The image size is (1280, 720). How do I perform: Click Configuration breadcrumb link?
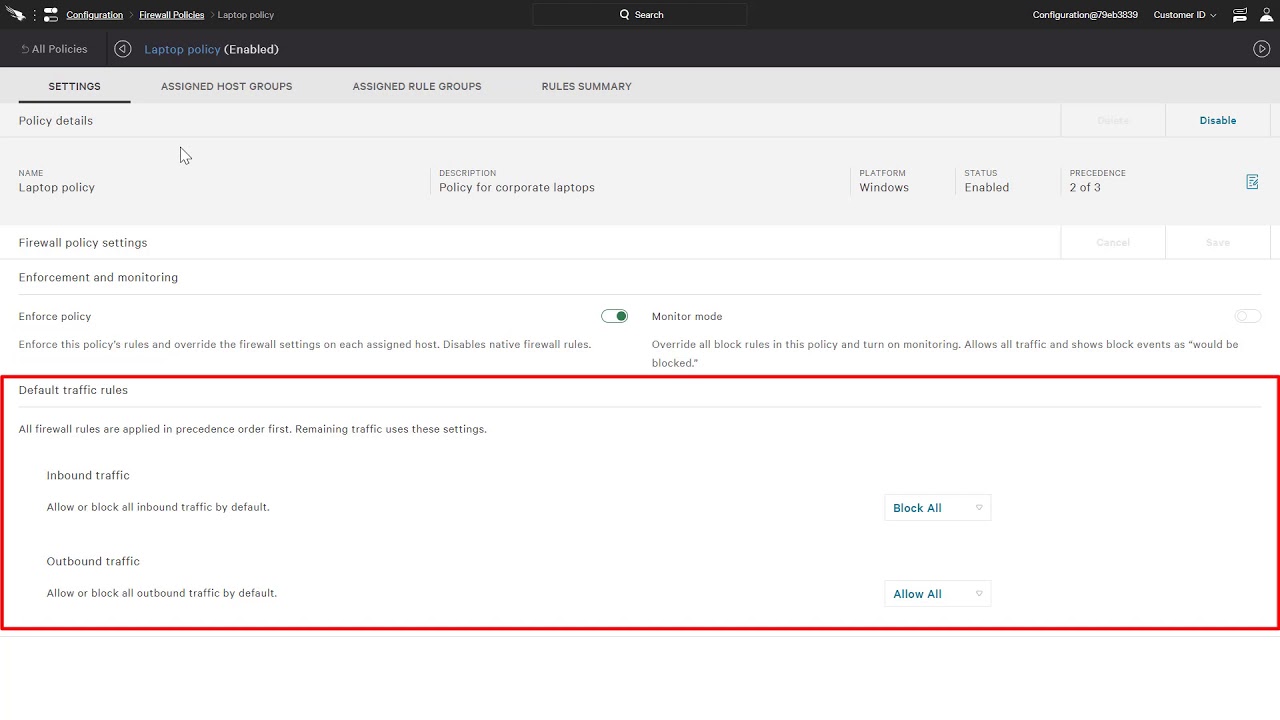95,15
